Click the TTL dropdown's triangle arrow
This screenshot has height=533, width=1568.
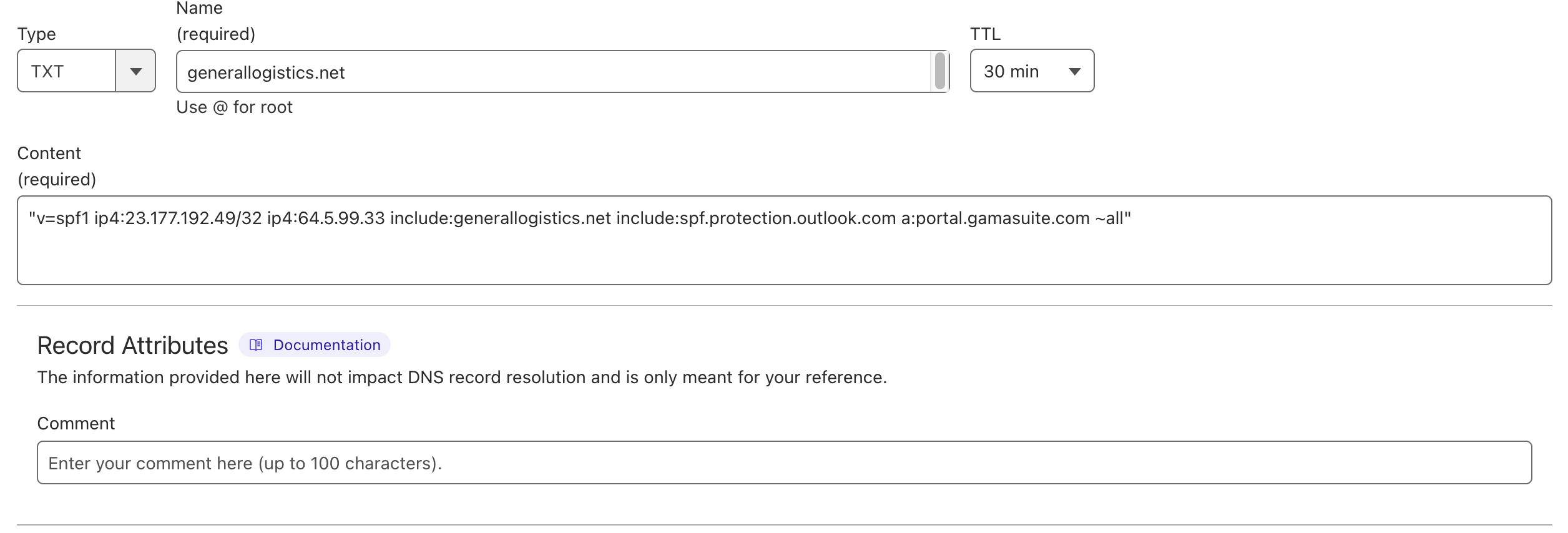tap(1074, 71)
